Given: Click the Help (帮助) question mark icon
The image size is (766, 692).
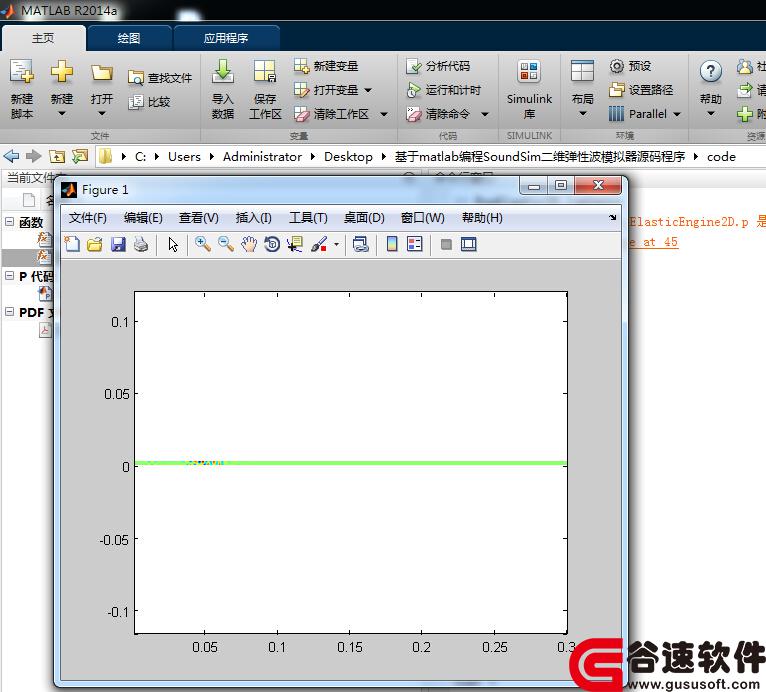Looking at the screenshot, I should point(711,72).
